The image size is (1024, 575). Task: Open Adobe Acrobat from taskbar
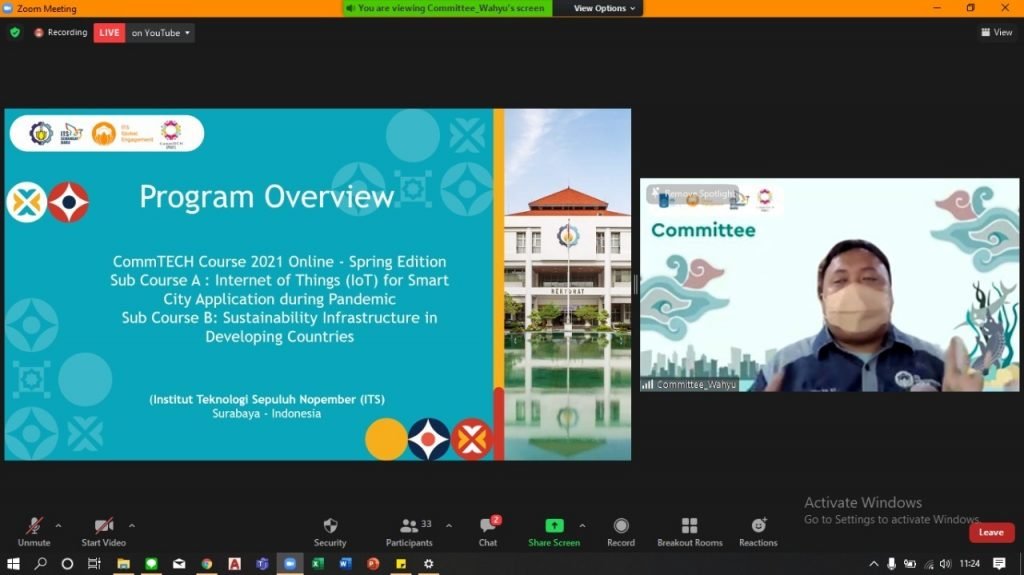click(234, 563)
